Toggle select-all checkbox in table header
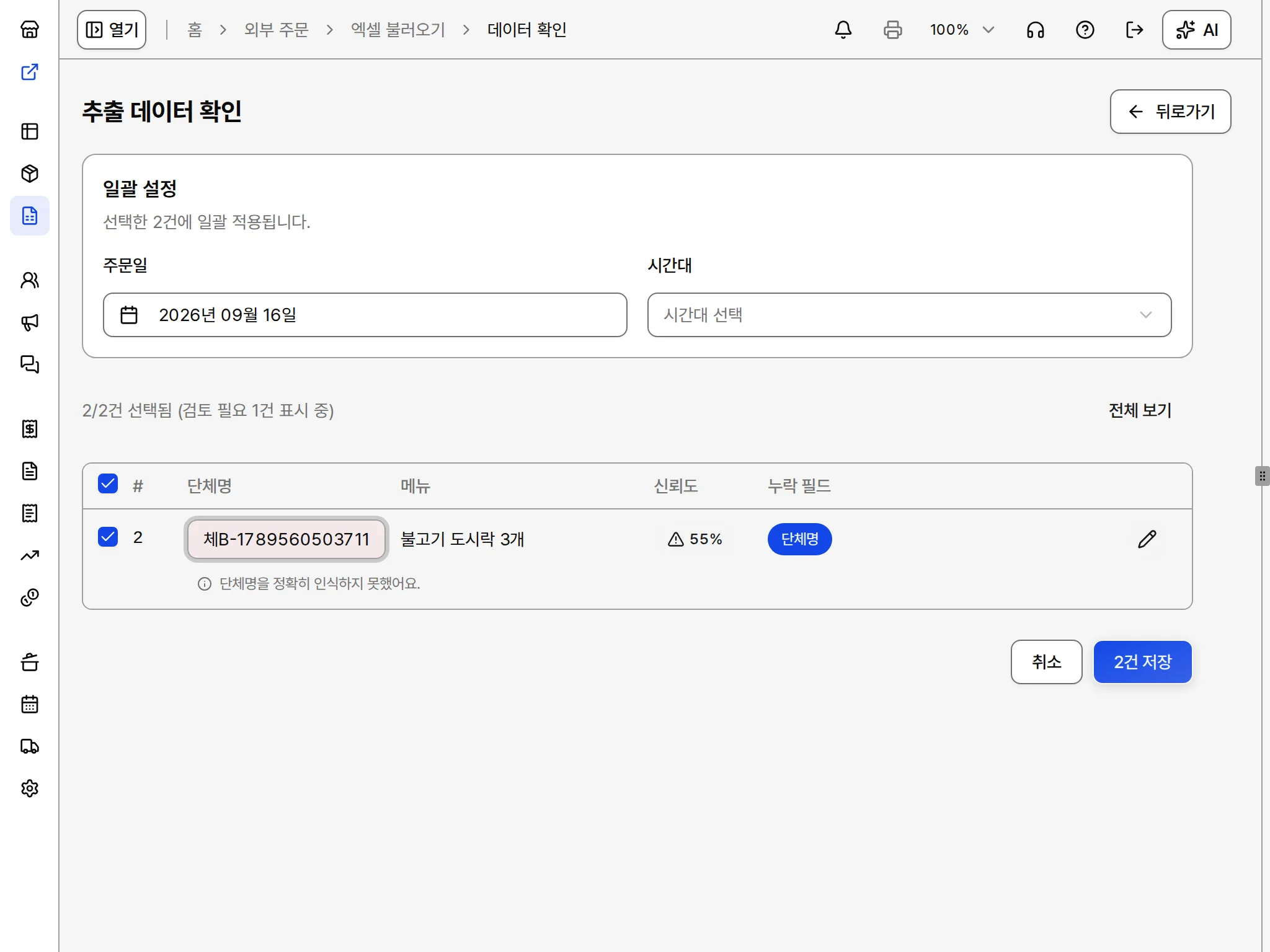1270x952 pixels. 108,483
